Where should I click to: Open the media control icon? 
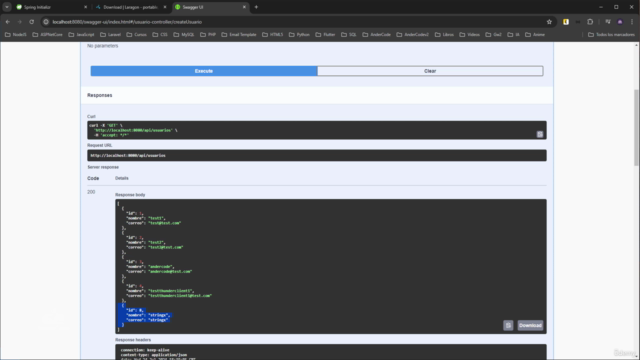click(608, 22)
